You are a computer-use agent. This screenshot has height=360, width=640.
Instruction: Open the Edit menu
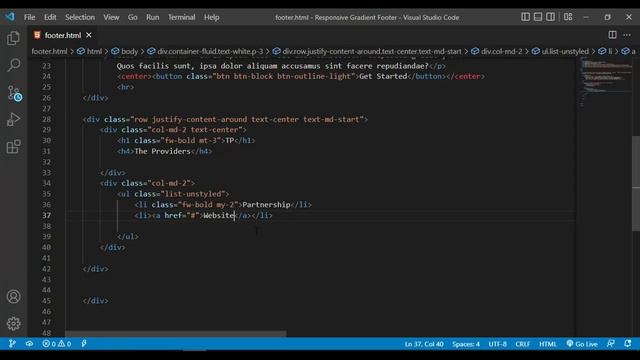point(50,17)
